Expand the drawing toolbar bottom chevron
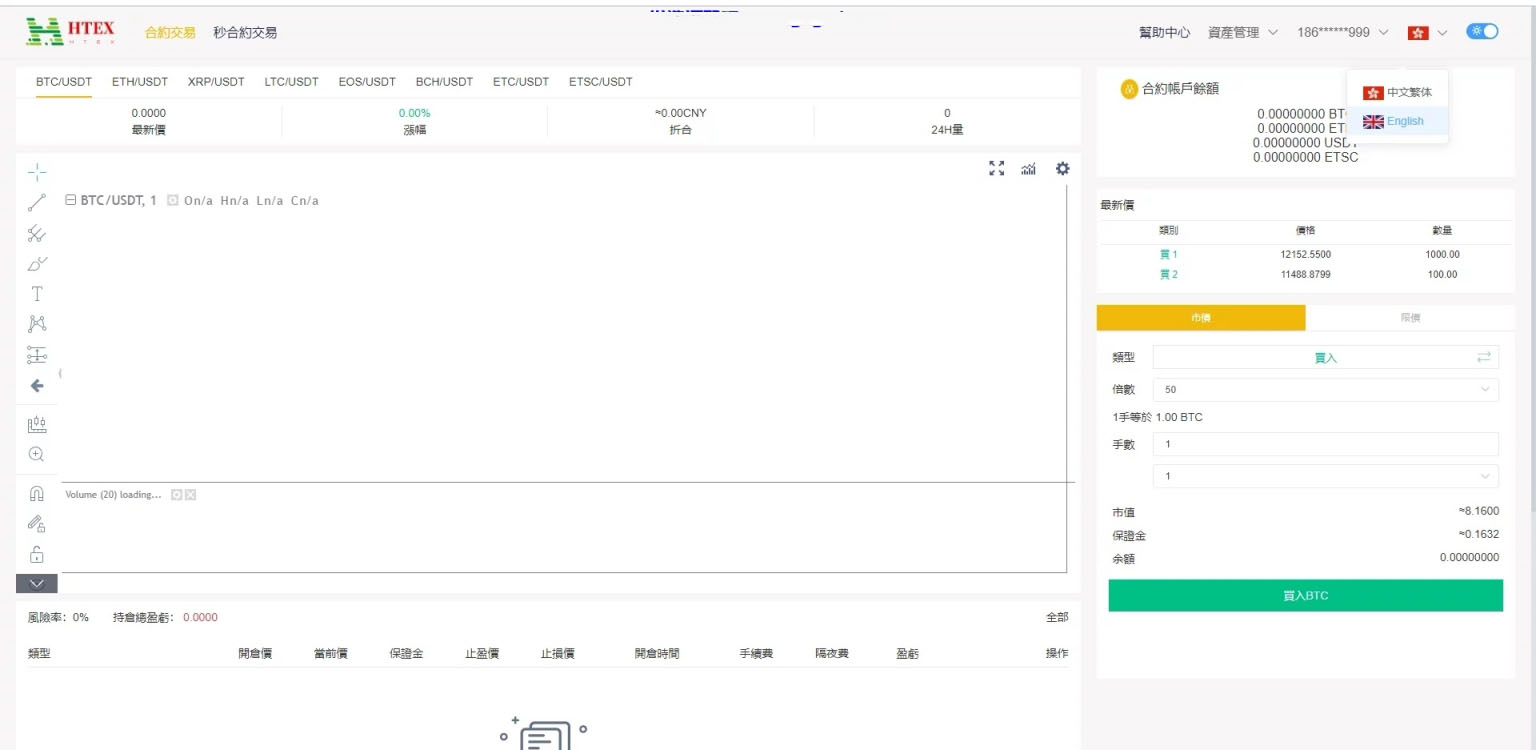The image size is (1536, 750). pyautogui.click(x=37, y=583)
